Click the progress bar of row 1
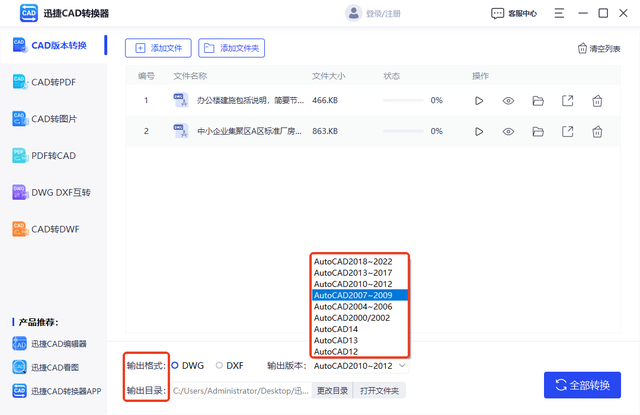This screenshot has width=640, height=415. (x=403, y=100)
